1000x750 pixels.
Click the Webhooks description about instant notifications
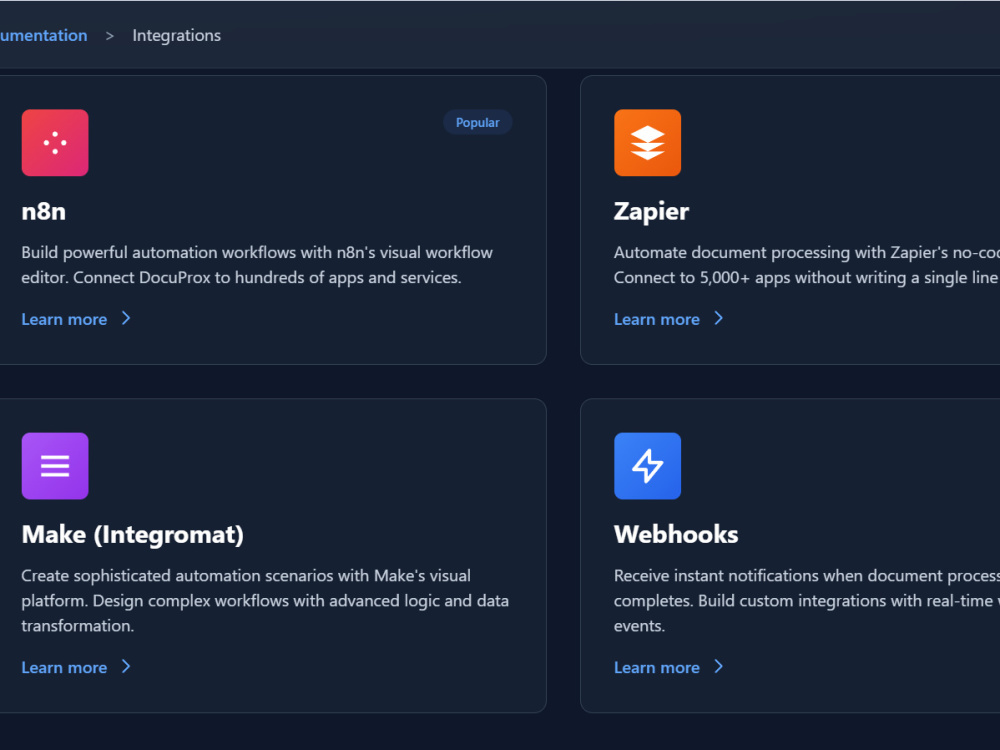pyautogui.click(x=807, y=601)
